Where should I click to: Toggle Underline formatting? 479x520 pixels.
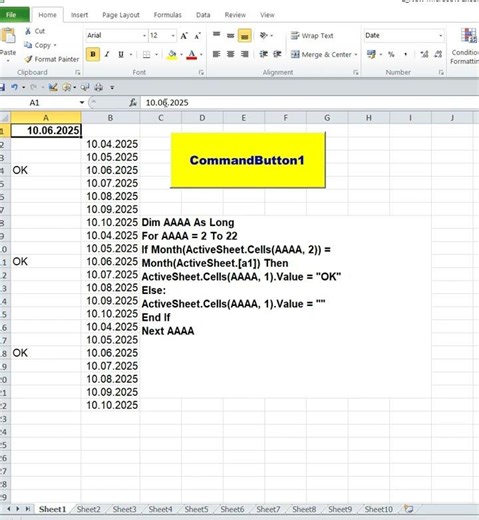coord(121,54)
